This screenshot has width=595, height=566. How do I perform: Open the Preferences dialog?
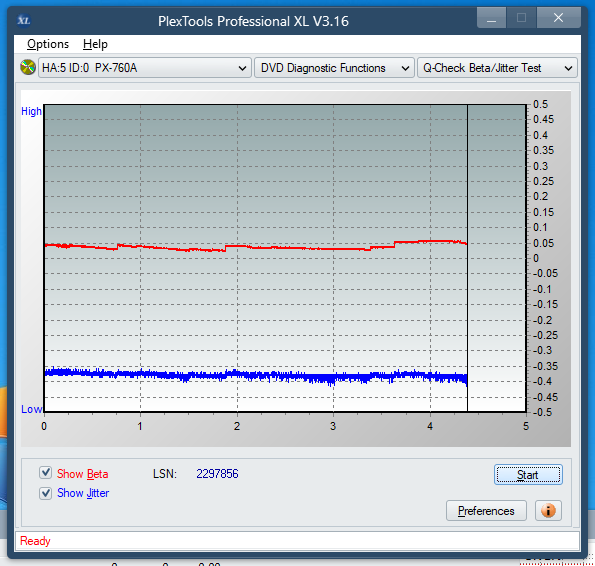(x=486, y=511)
